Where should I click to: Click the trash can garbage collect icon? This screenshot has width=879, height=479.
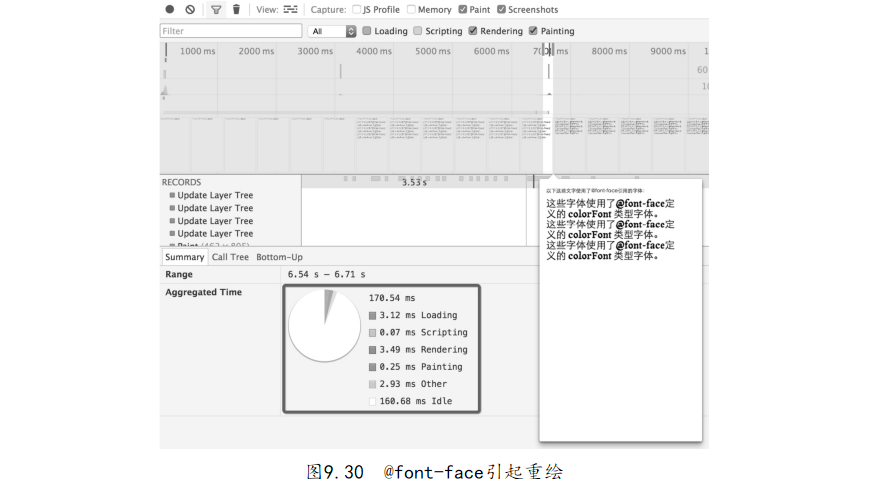coord(236,9)
